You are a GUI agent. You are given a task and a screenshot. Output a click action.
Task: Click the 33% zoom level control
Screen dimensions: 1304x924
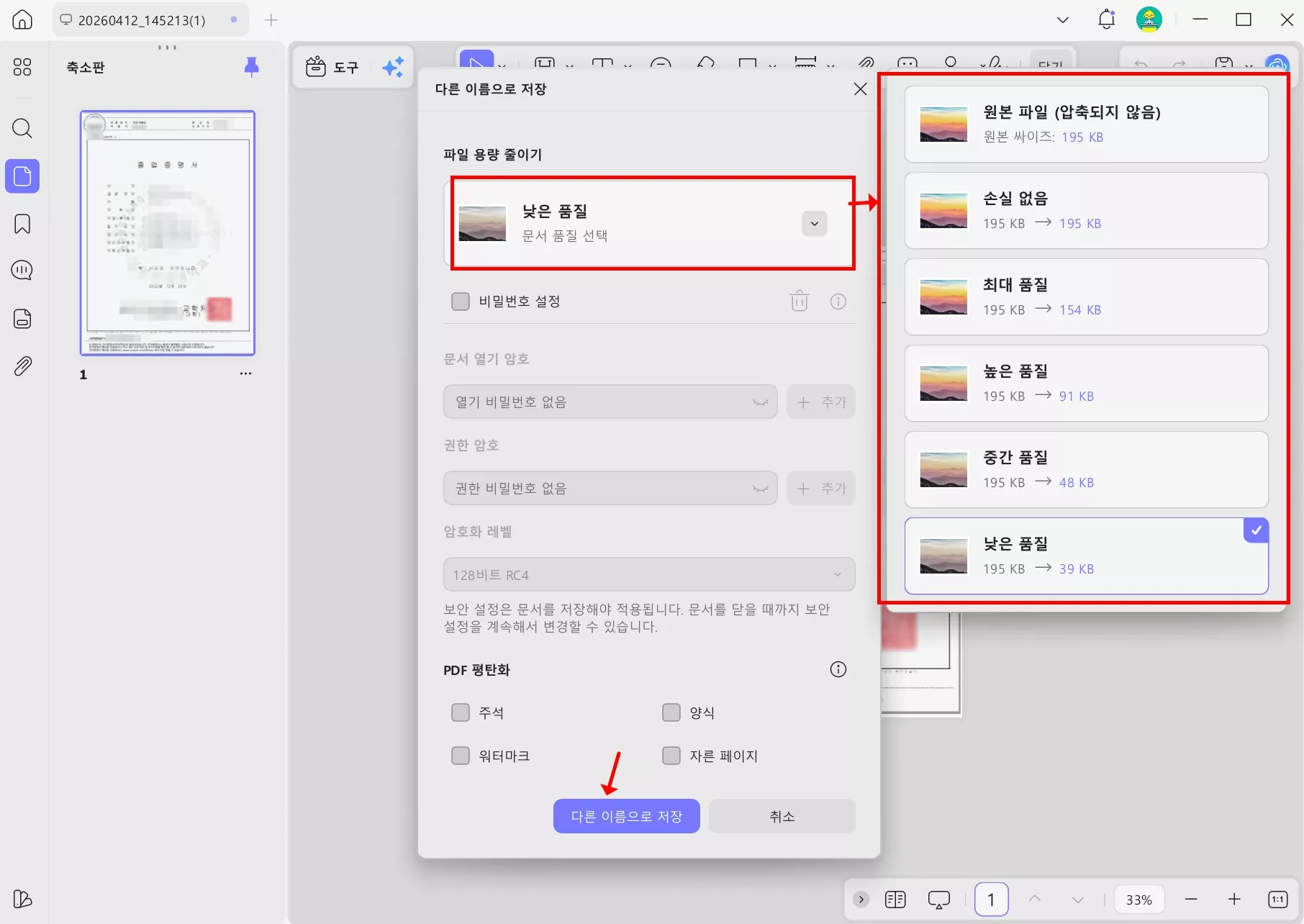point(1139,899)
